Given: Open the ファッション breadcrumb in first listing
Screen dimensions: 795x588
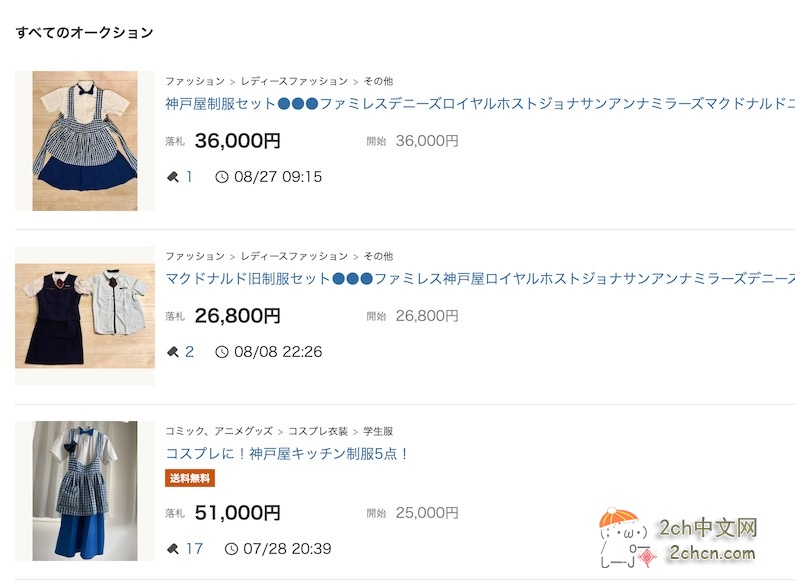Looking at the screenshot, I should click(195, 81).
